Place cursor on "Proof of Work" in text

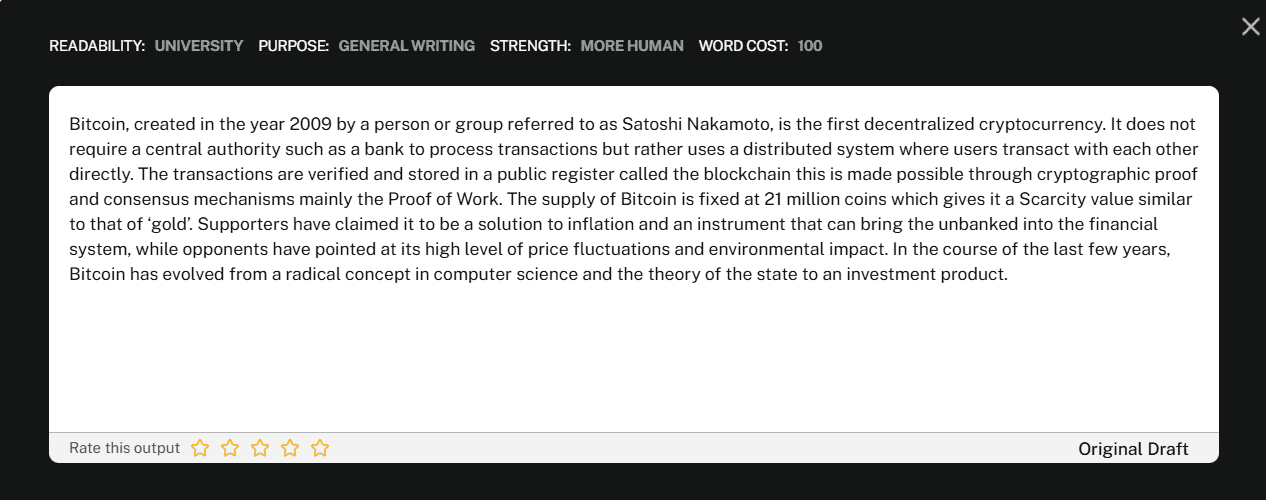pyautogui.click(x=449, y=199)
